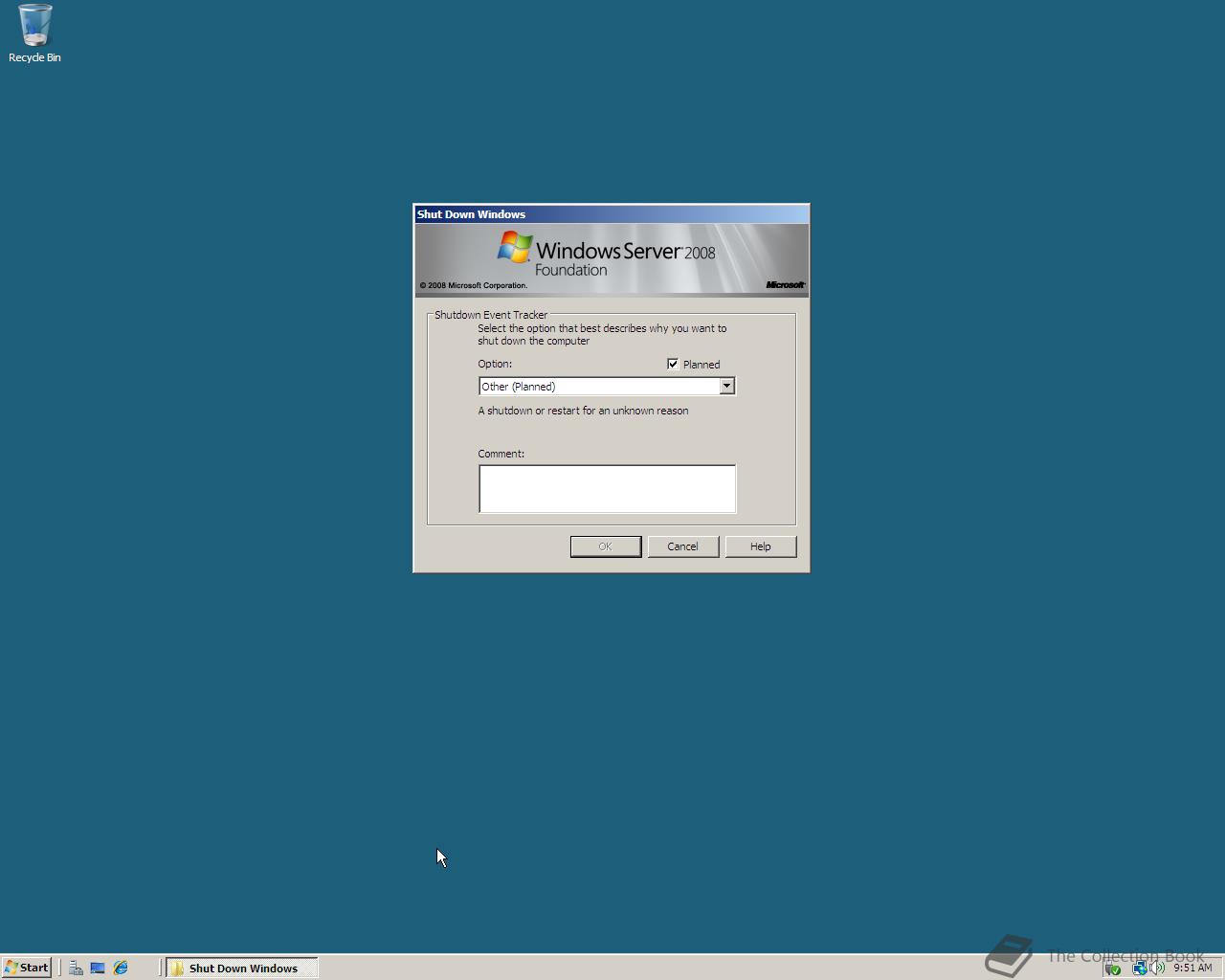Open the Start menu
The width and height of the screenshot is (1225, 980).
pos(27,968)
